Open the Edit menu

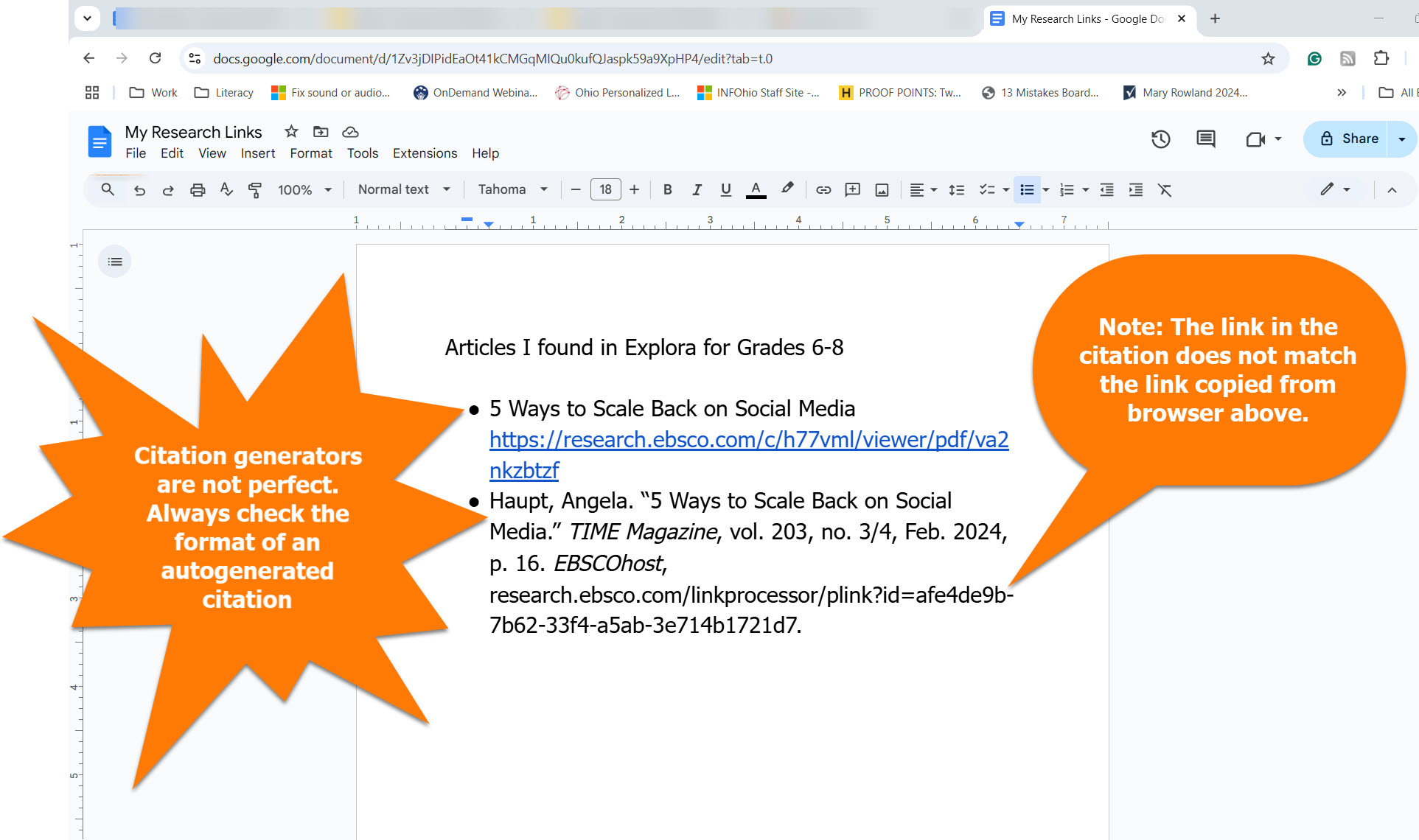coord(172,153)
